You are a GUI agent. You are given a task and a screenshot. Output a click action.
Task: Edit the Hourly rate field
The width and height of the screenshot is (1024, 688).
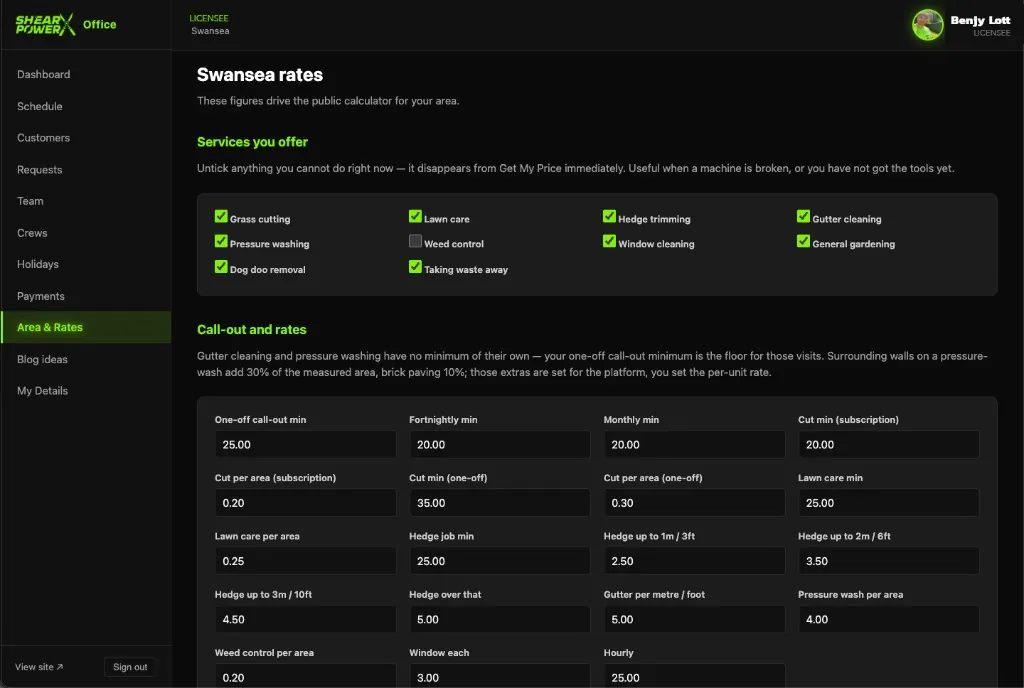pyautogui.click(x=694, y=676)
